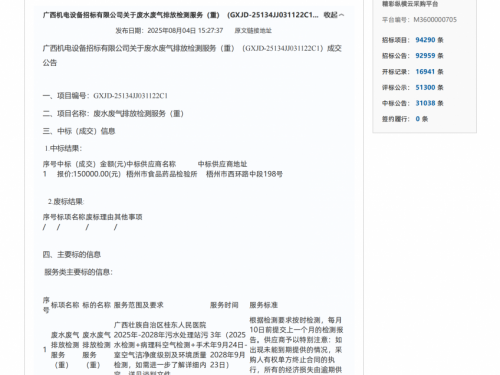The width and height of the screenshot is (500, 375).
Task: Click the publish date 2025年08月04日 text
Action: (172, 31)
